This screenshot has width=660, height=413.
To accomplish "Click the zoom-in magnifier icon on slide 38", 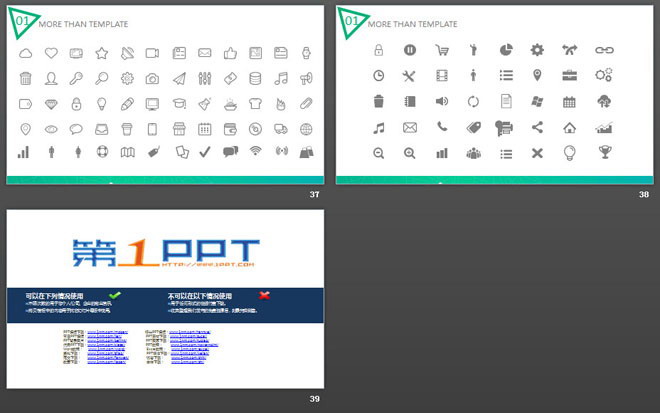I will (410, 152).
